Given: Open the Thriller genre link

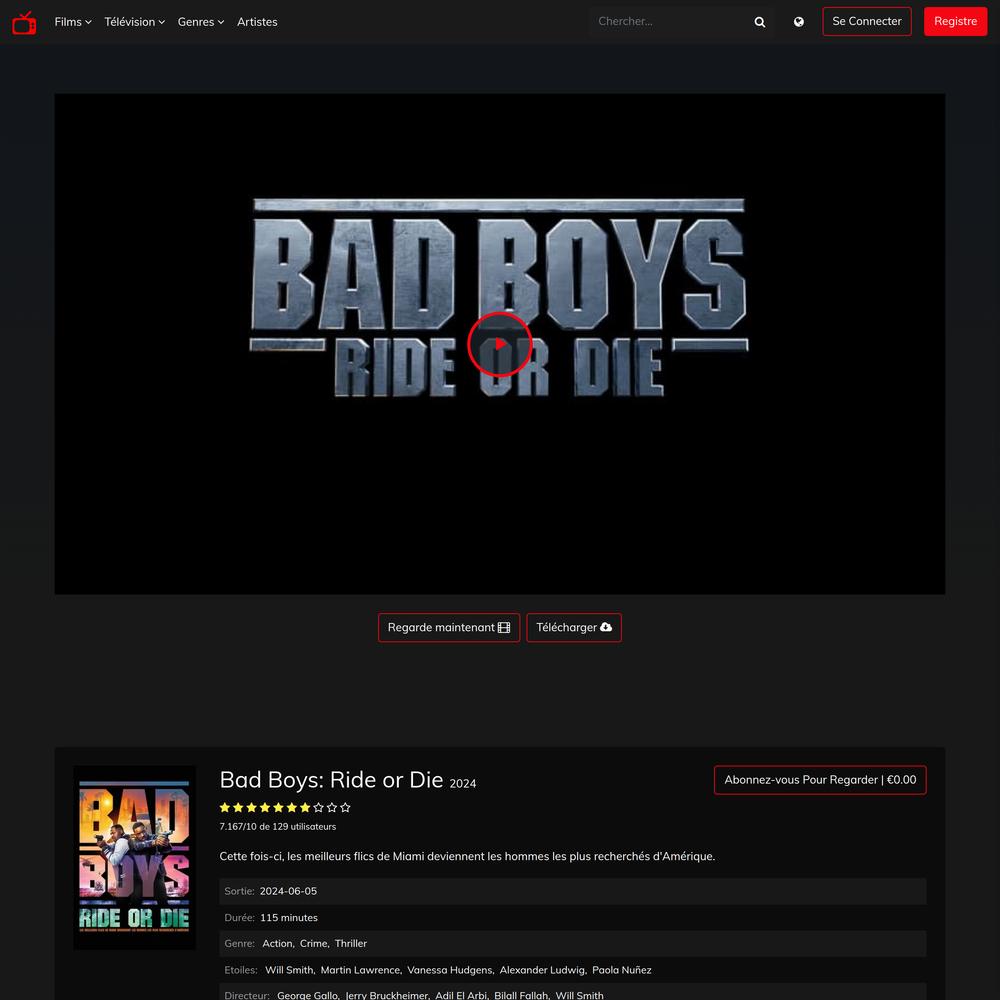Looking at the screenshot, I should pyautogui.click(x=351, y=943).
